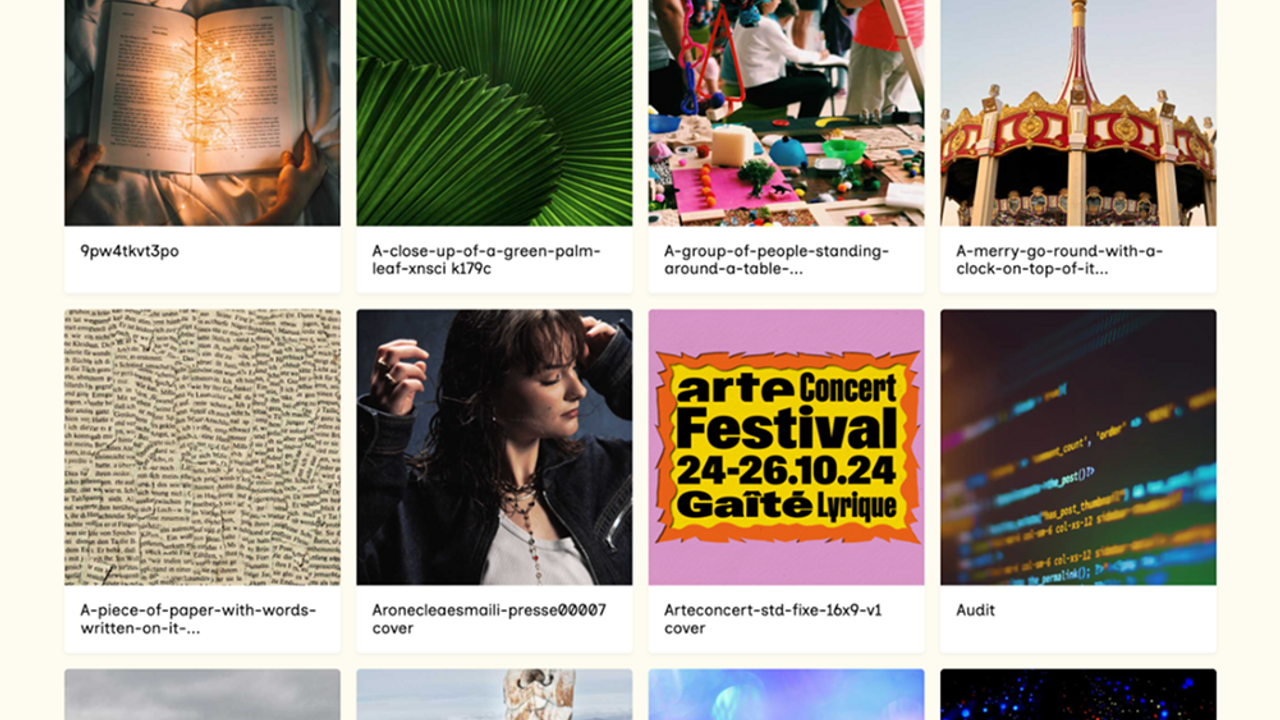
Task: Open the partially visible statue thumbnail
Action: [494, 695]
